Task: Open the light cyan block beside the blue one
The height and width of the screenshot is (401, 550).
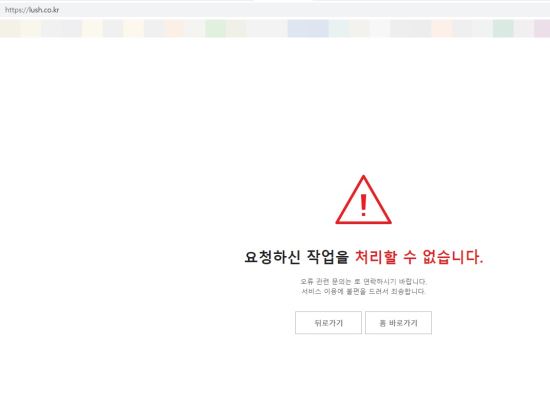Action: (339, 28)
